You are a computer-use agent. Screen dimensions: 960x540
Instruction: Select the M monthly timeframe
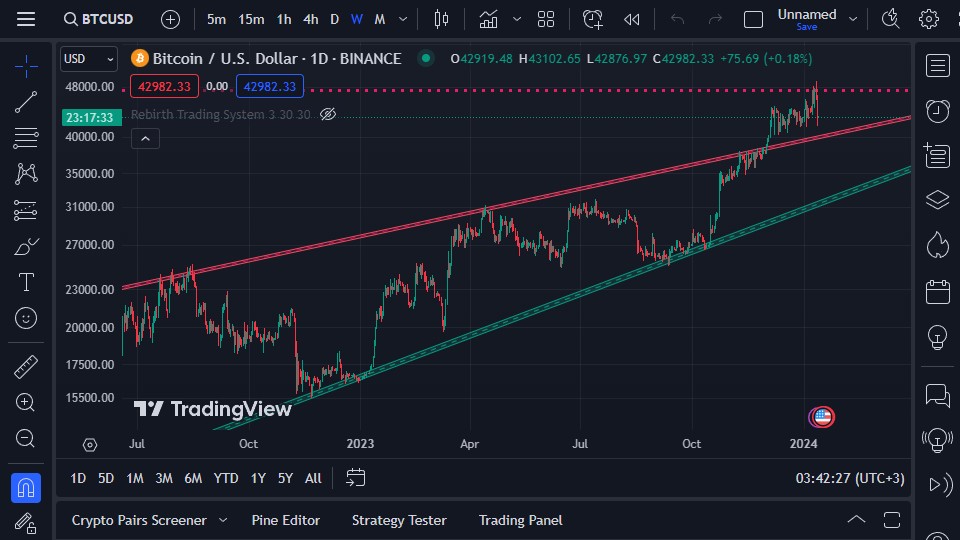pos(380,20)
